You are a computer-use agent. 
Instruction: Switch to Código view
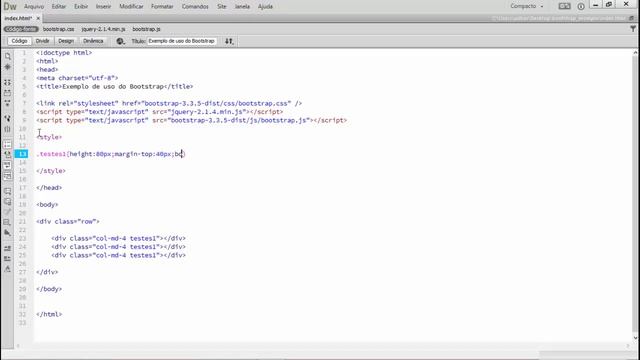click(19, 41)
